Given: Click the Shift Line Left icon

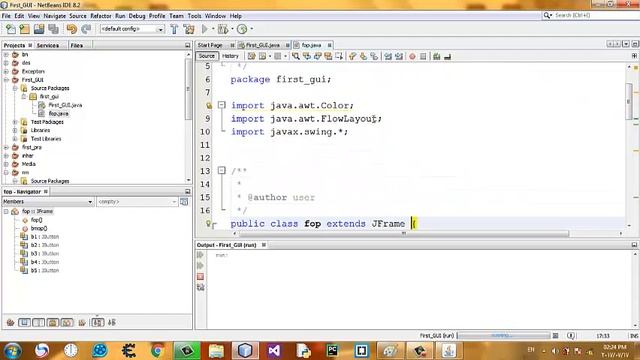Looking at the screenshot, I should [388, 56].
